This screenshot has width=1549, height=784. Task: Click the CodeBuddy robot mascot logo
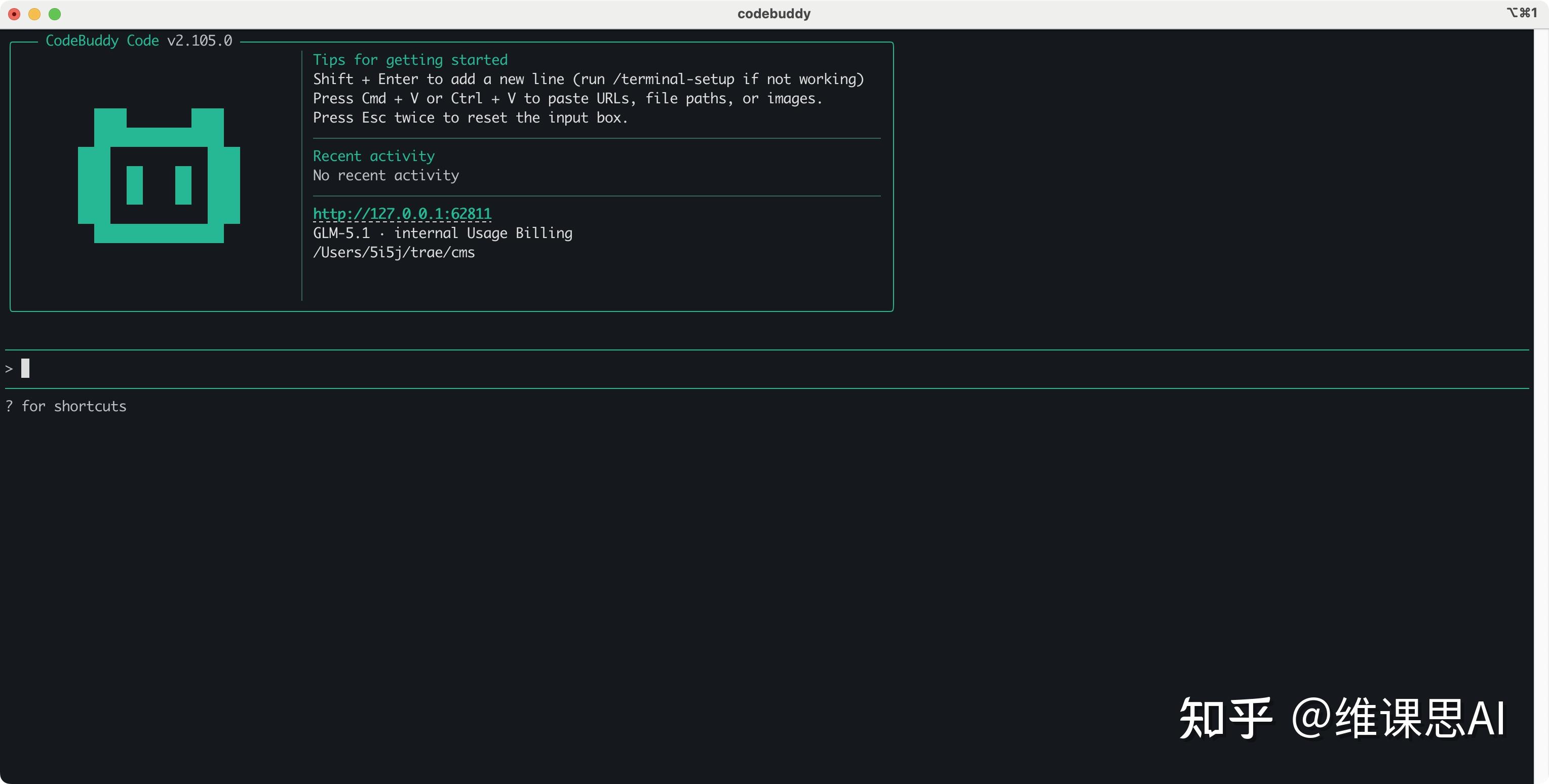(x=159, y=176)
